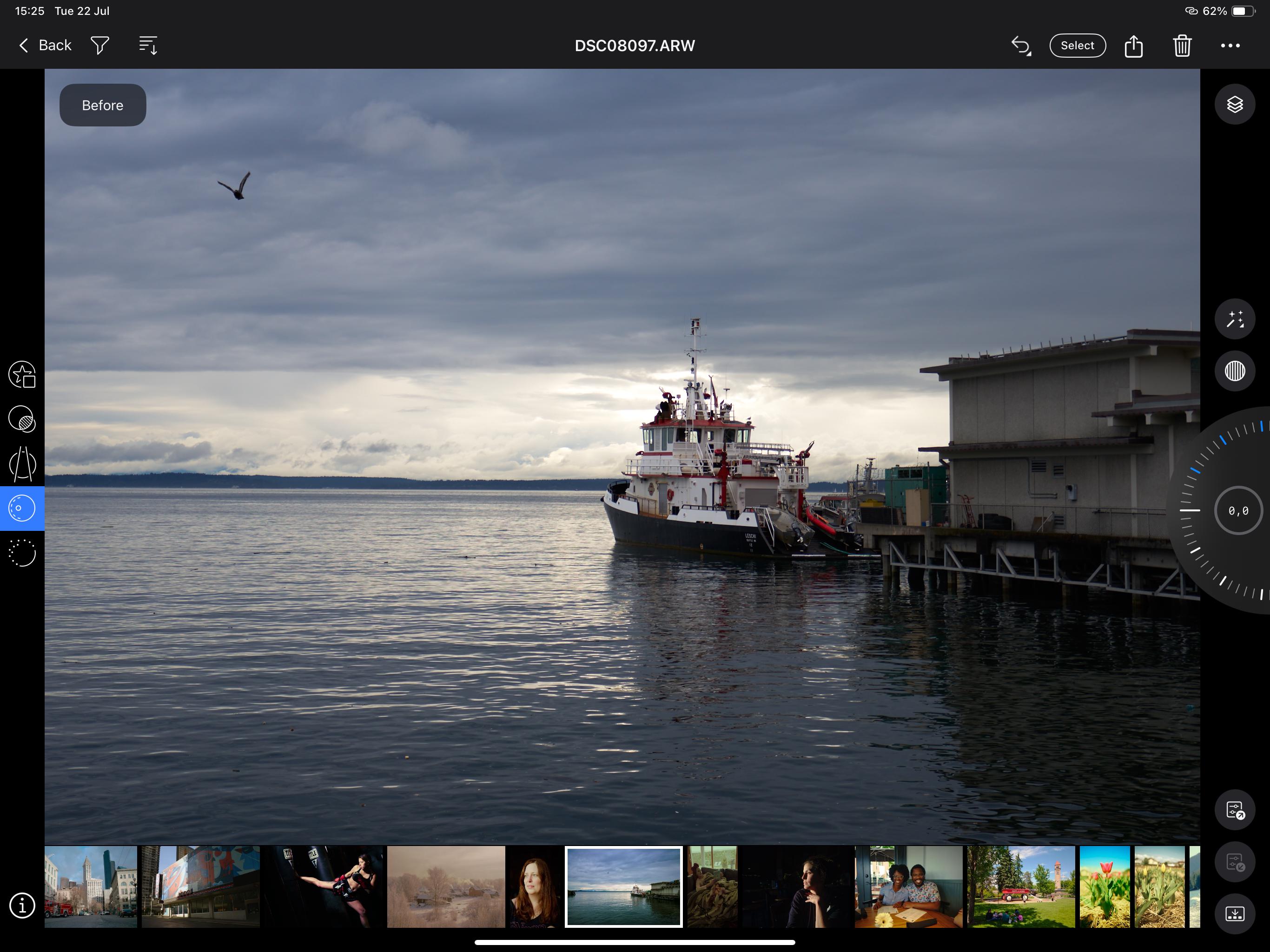
Task: Open the red-haired woman portrait thumbnail
Action: point(535,886)
